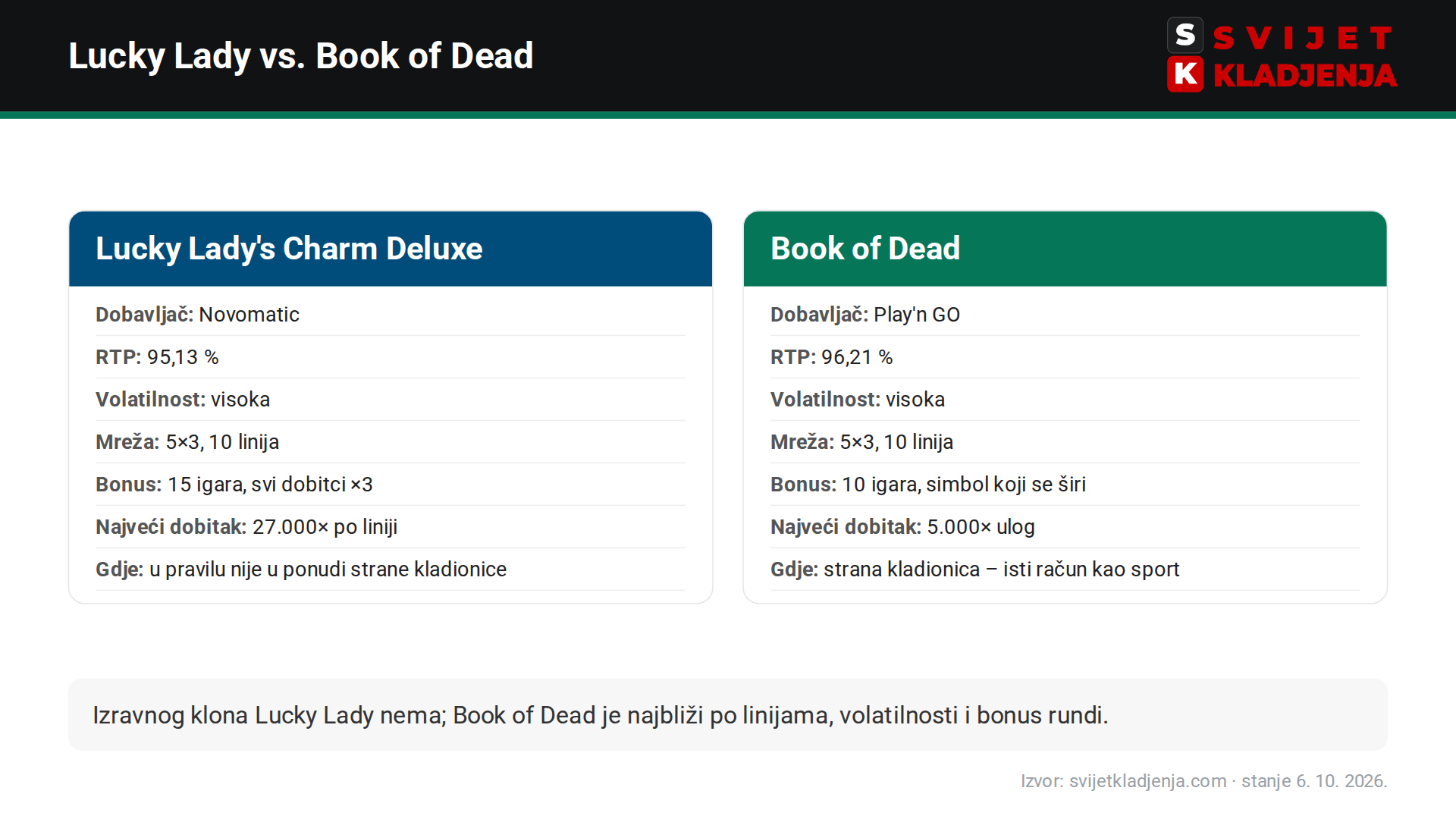Image resolution: width=1456 pixels, height=819 pixels.
Task: Click 'Najveći dobitak: 27.000× po liniji'
Action: pos(391,527)
